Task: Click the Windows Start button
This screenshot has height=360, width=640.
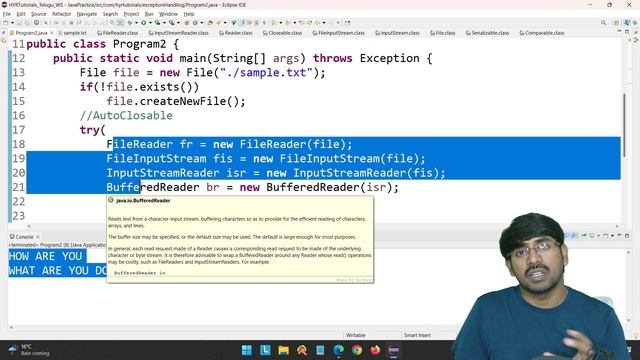Action: point(247,350)
